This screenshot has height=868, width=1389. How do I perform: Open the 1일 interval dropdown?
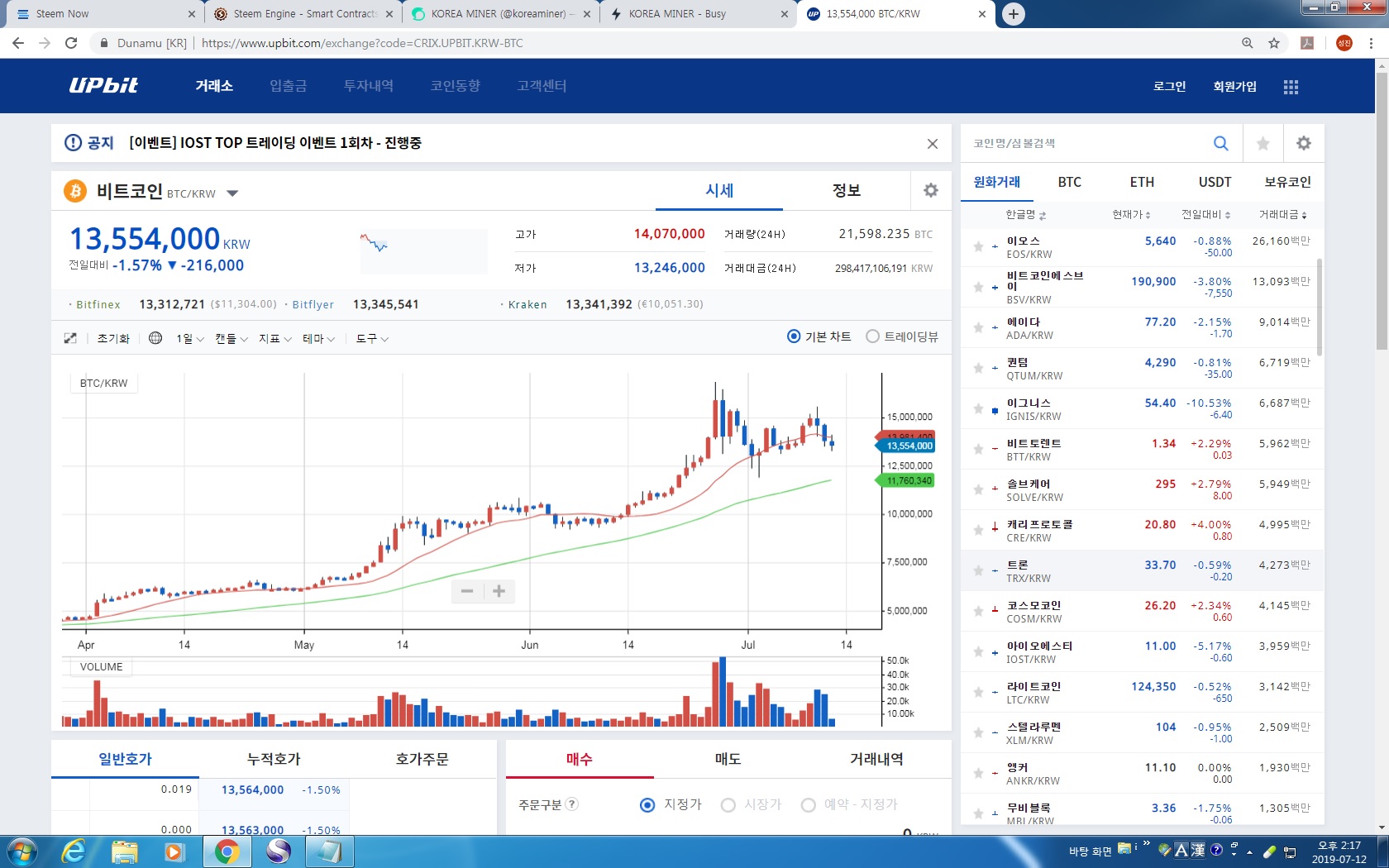point(189,338)
